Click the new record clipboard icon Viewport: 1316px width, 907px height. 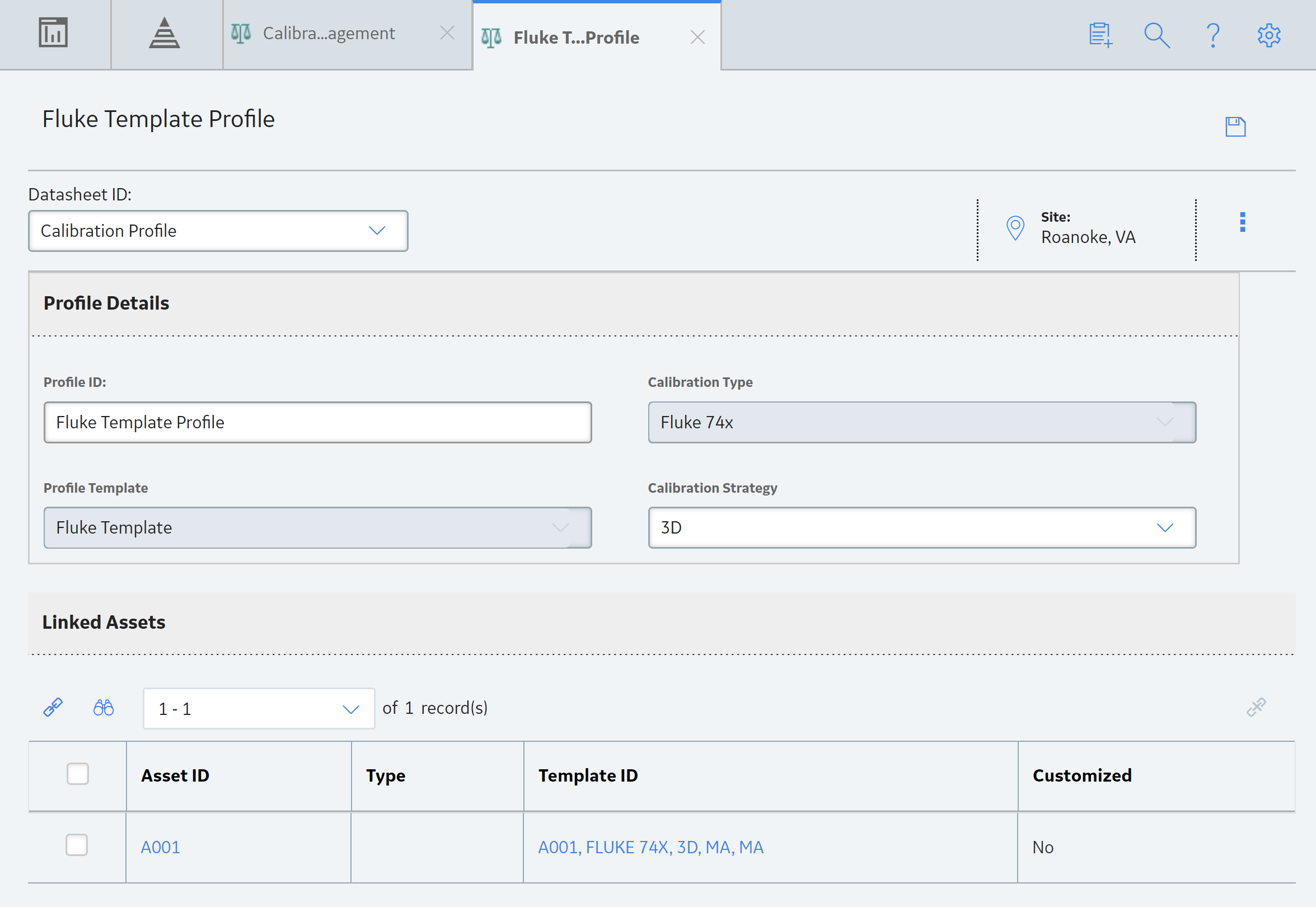(1100, 35)
